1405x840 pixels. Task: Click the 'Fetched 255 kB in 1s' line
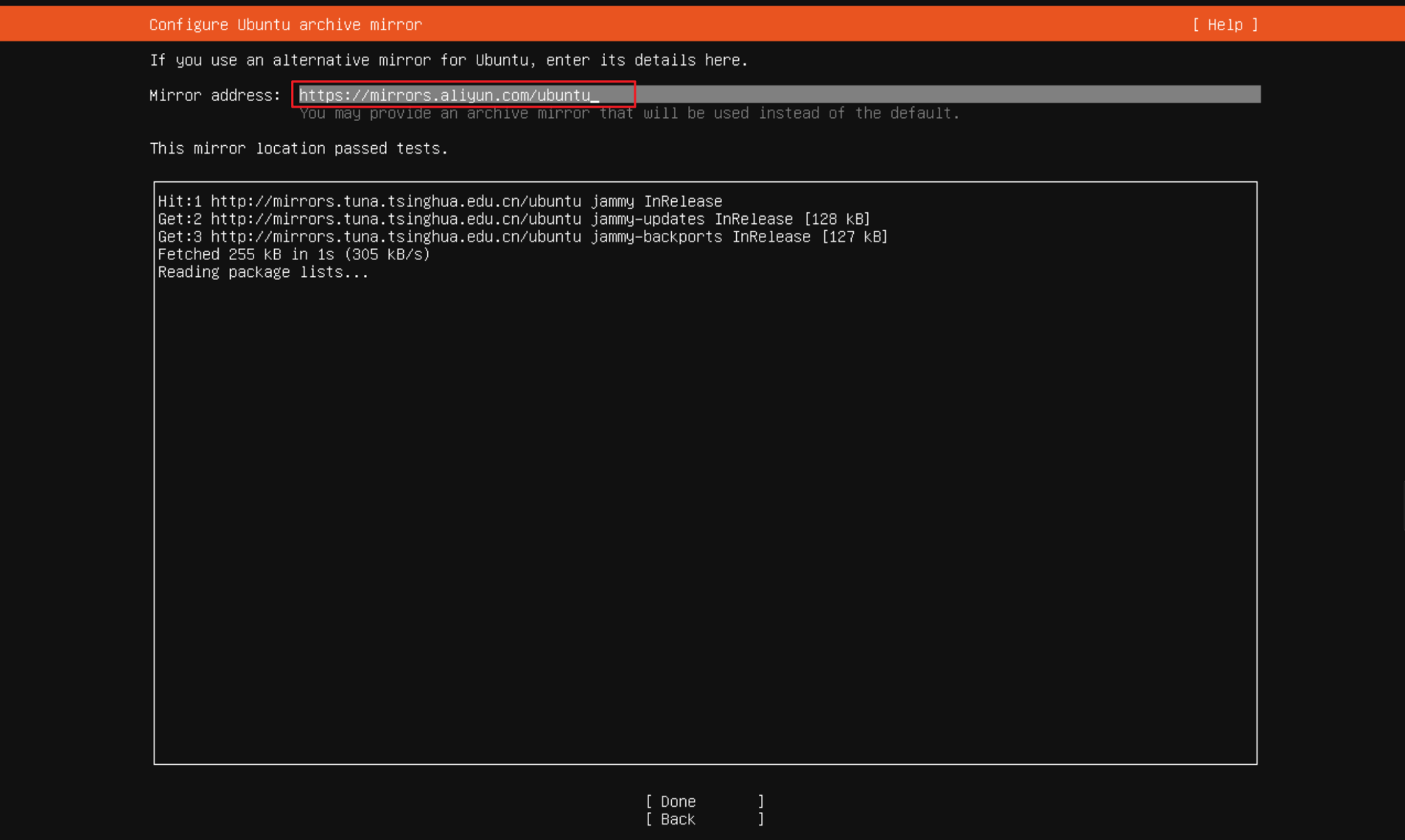(x=293, y=254)
